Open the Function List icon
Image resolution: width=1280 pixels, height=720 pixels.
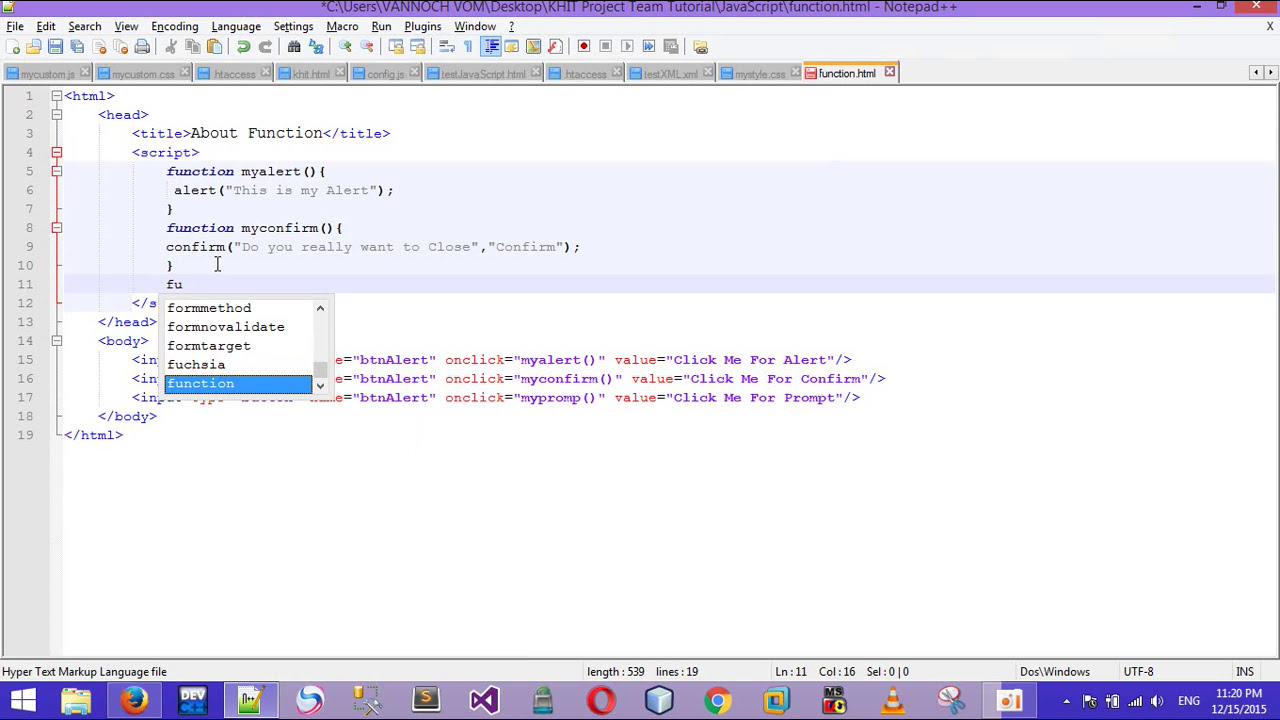tap(555, 46)
